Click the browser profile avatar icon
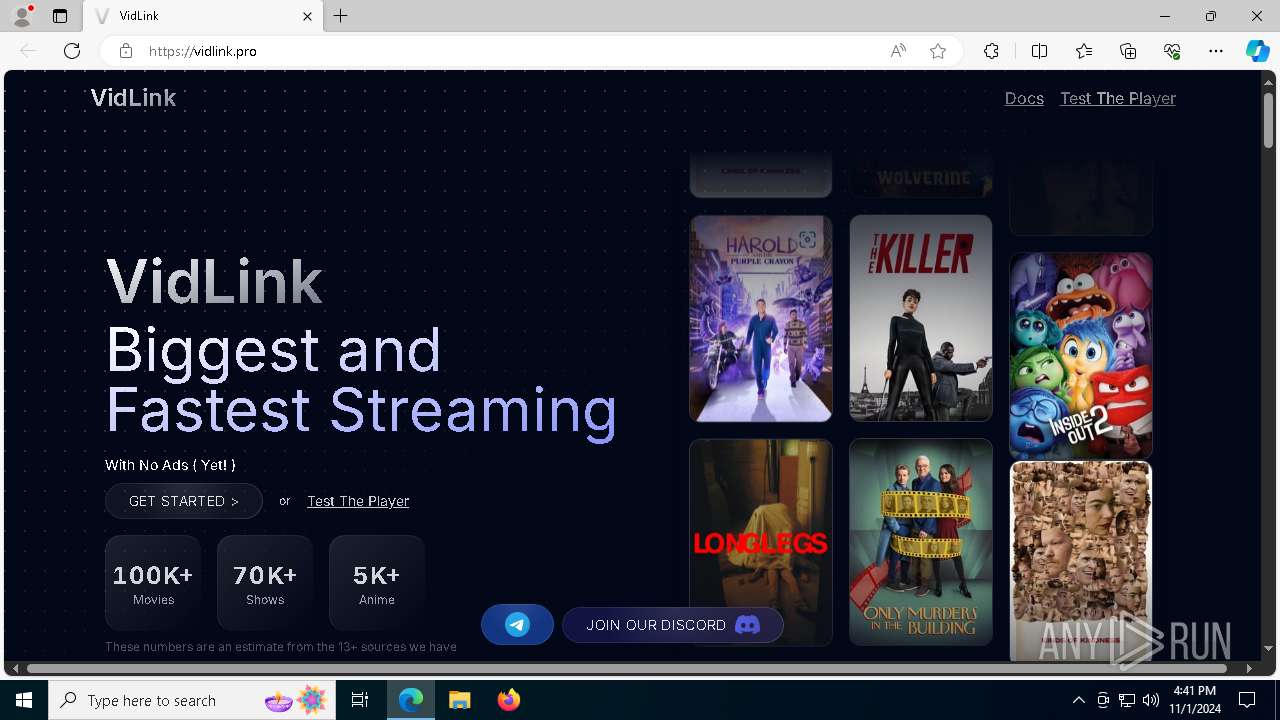The width and height of the screenshot is (1280, 720). click(22, 16)
